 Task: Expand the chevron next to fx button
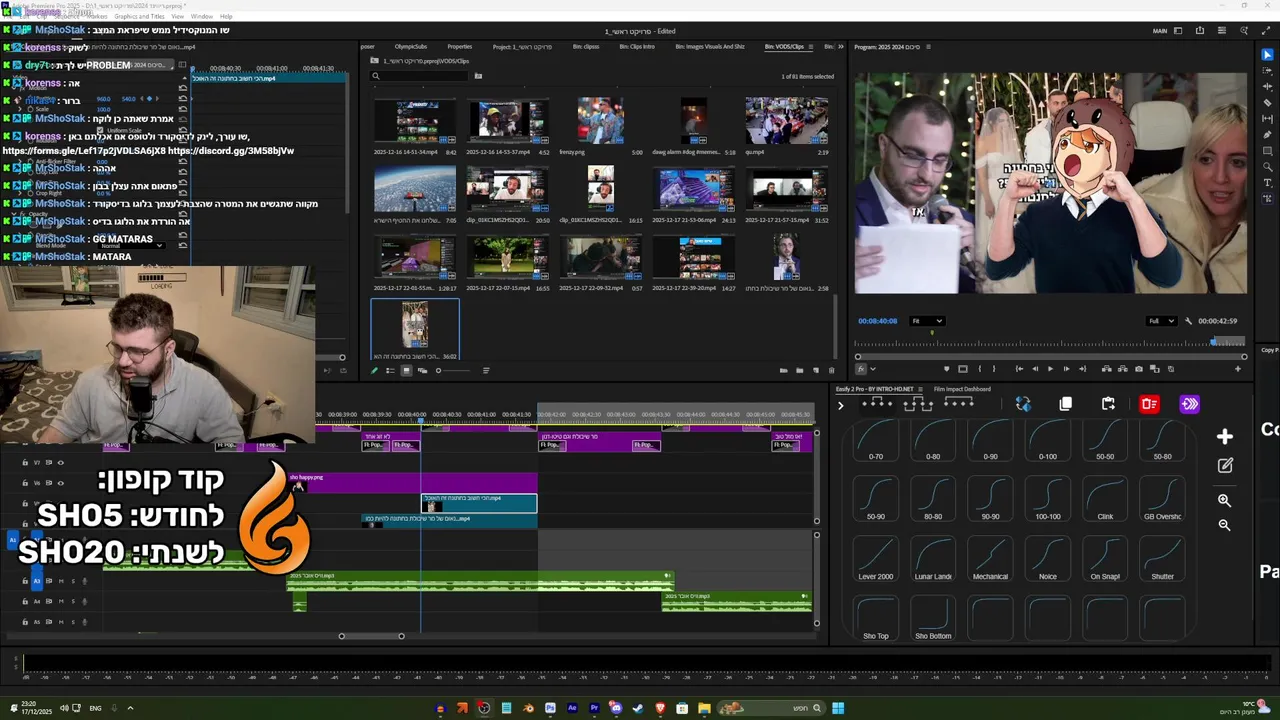[873, 369]
